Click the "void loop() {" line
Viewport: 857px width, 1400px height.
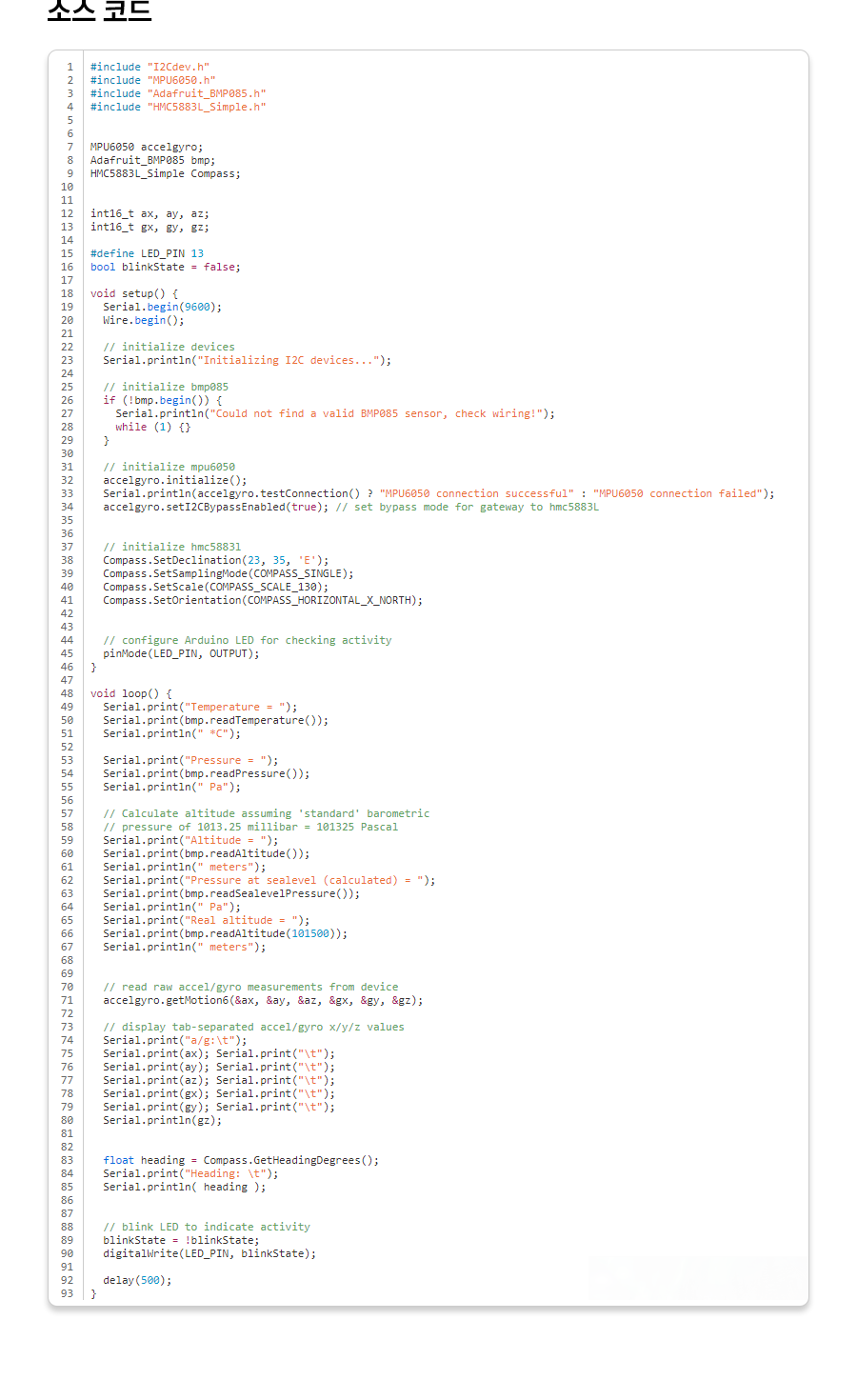pyautogui.click(x=130, y=693)
